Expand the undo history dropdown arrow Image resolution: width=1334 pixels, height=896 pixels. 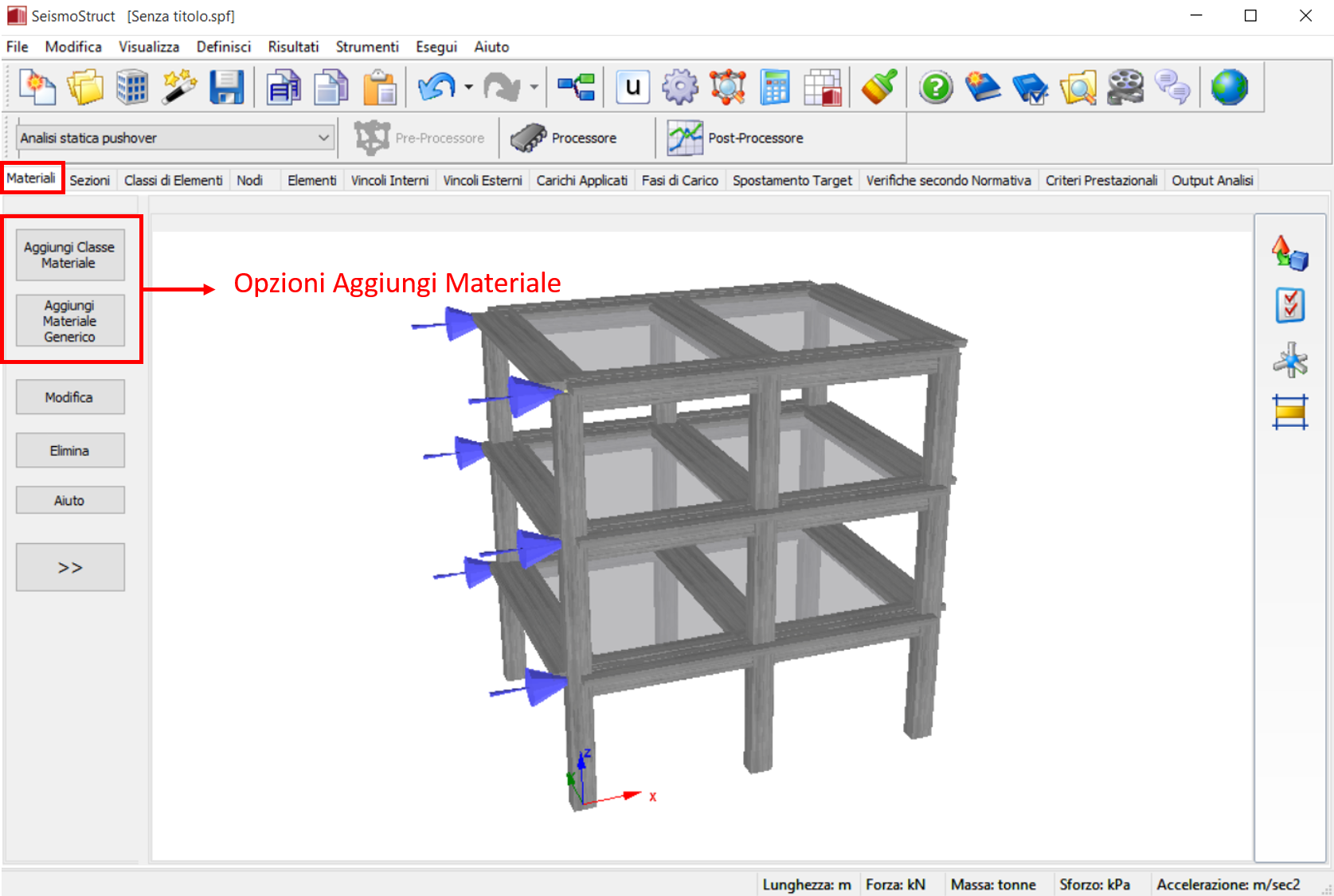(468, 87)
